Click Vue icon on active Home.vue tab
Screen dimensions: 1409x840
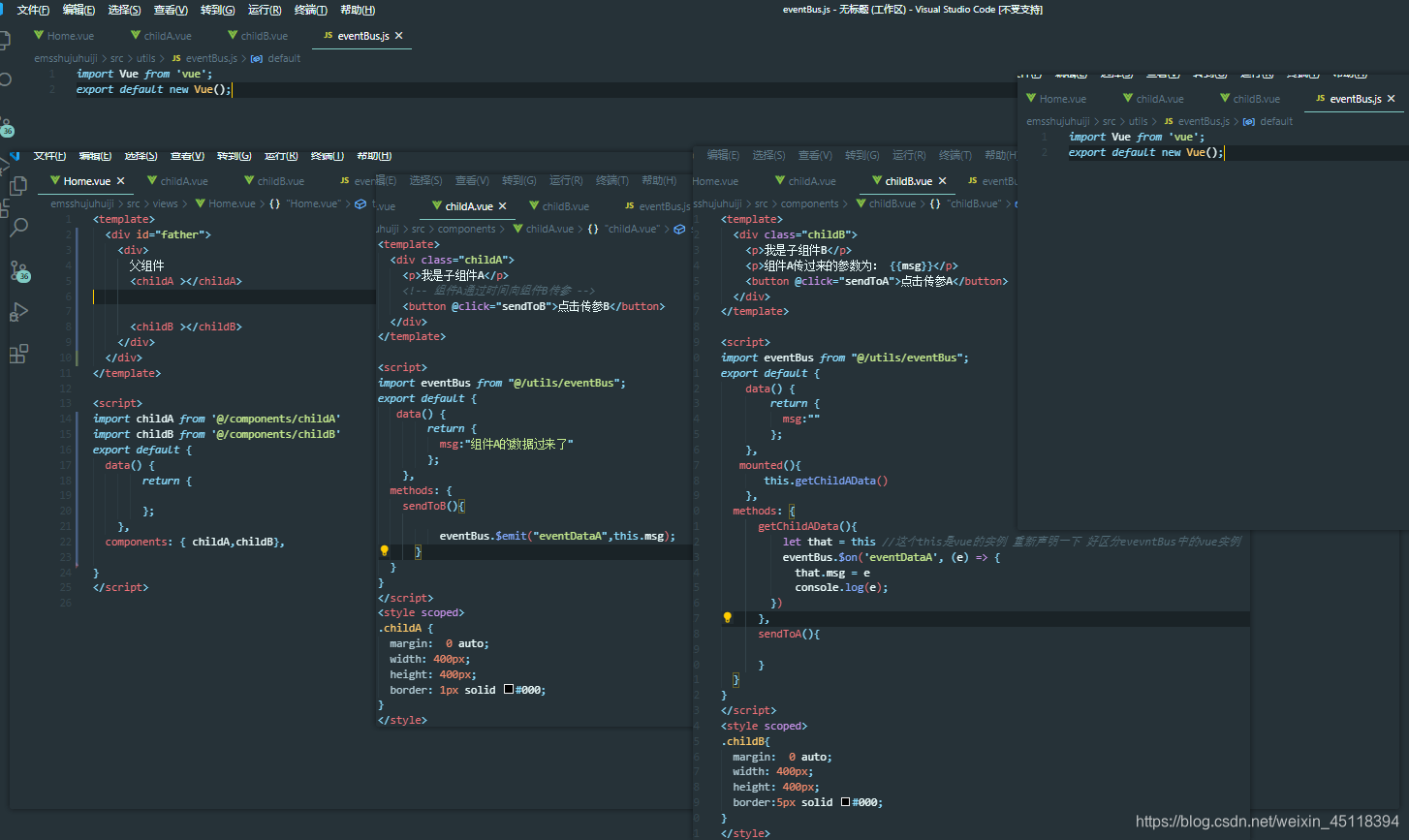(55, 180)
